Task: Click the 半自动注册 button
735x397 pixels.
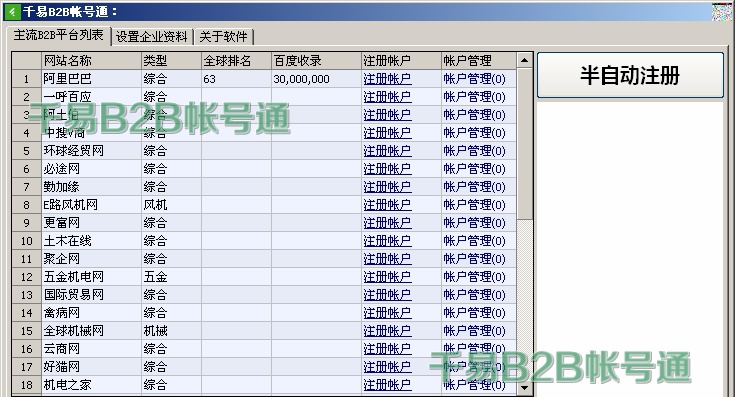Action: 630,75
